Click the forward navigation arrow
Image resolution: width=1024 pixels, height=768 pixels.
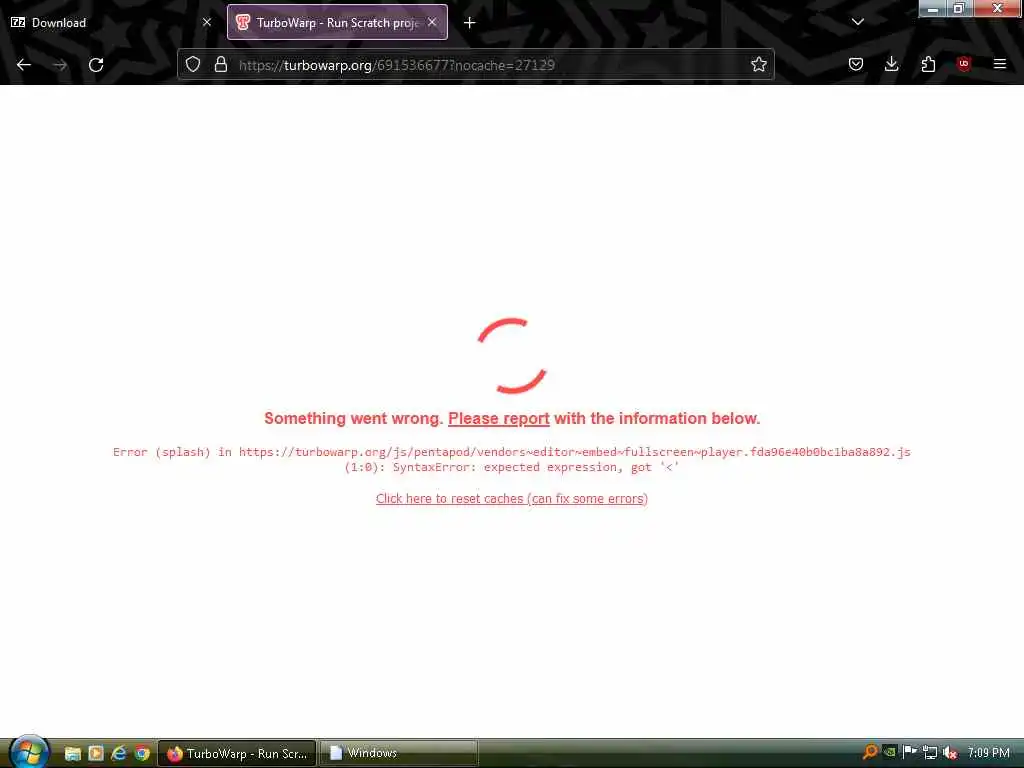tap(60, 65)
